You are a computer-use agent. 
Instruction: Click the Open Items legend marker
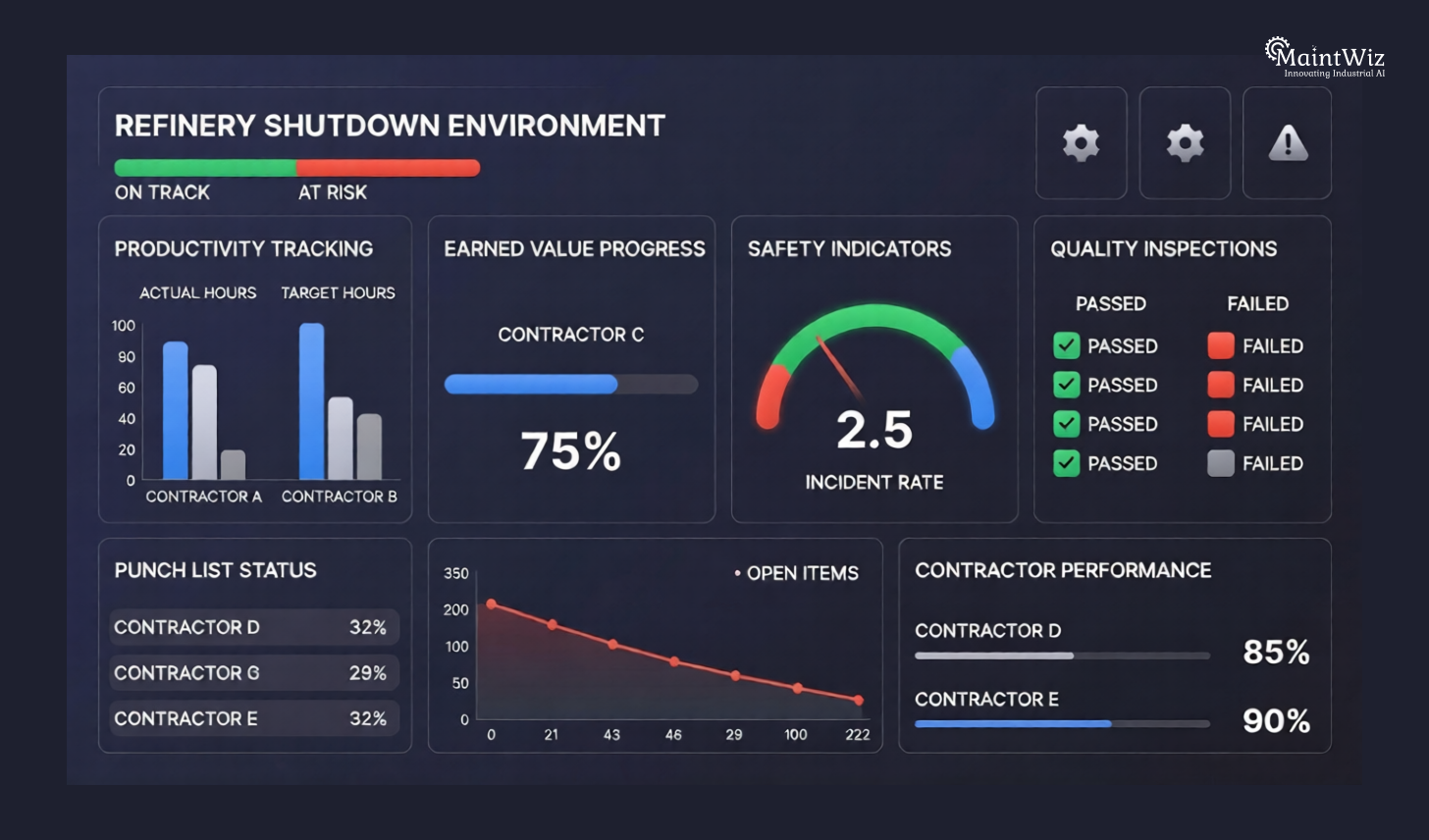coord(737,573)
